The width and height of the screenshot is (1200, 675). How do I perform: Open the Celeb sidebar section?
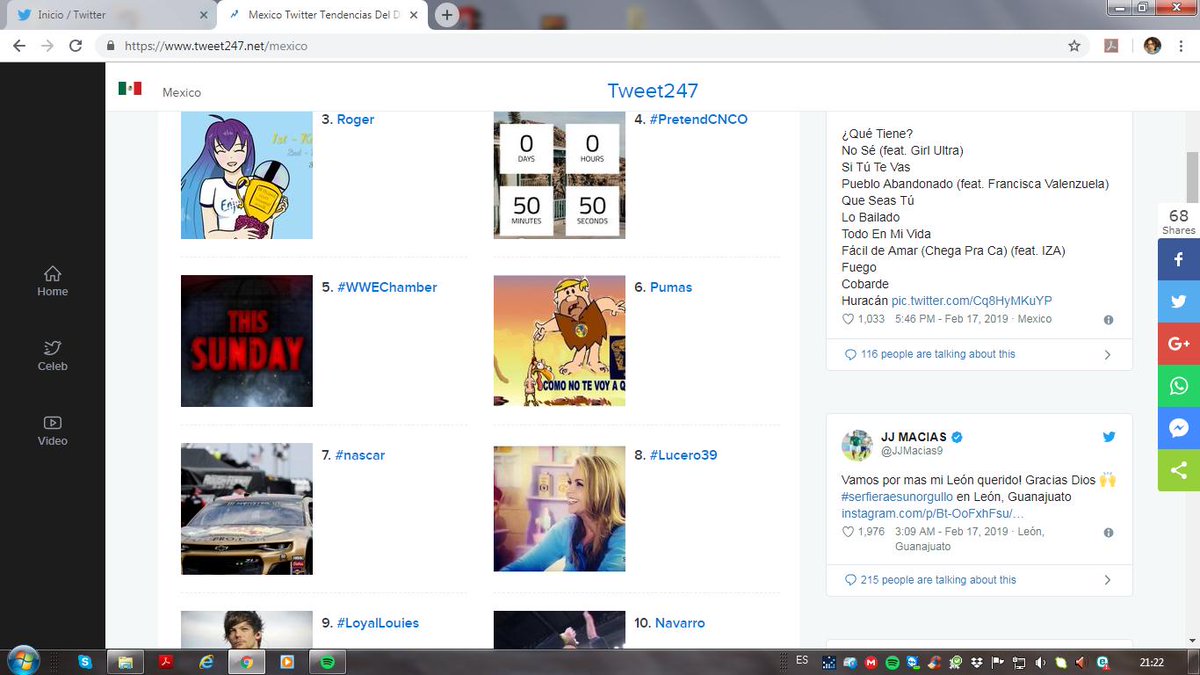52,356
